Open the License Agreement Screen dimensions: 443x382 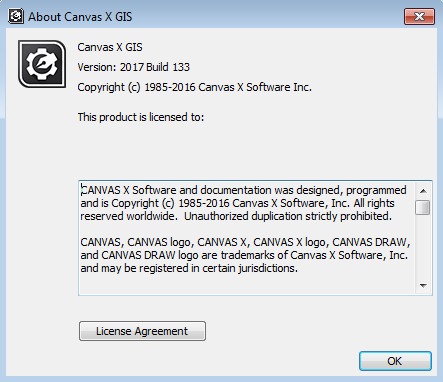coord(142,331)
